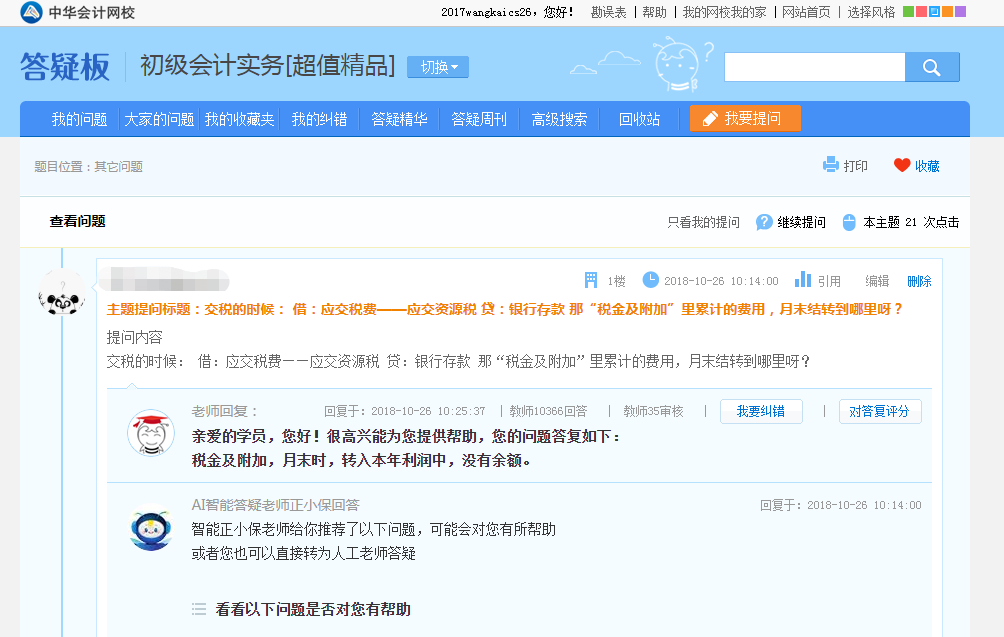
Task: Click the magnifier search button
Action: tap(932, 67)
